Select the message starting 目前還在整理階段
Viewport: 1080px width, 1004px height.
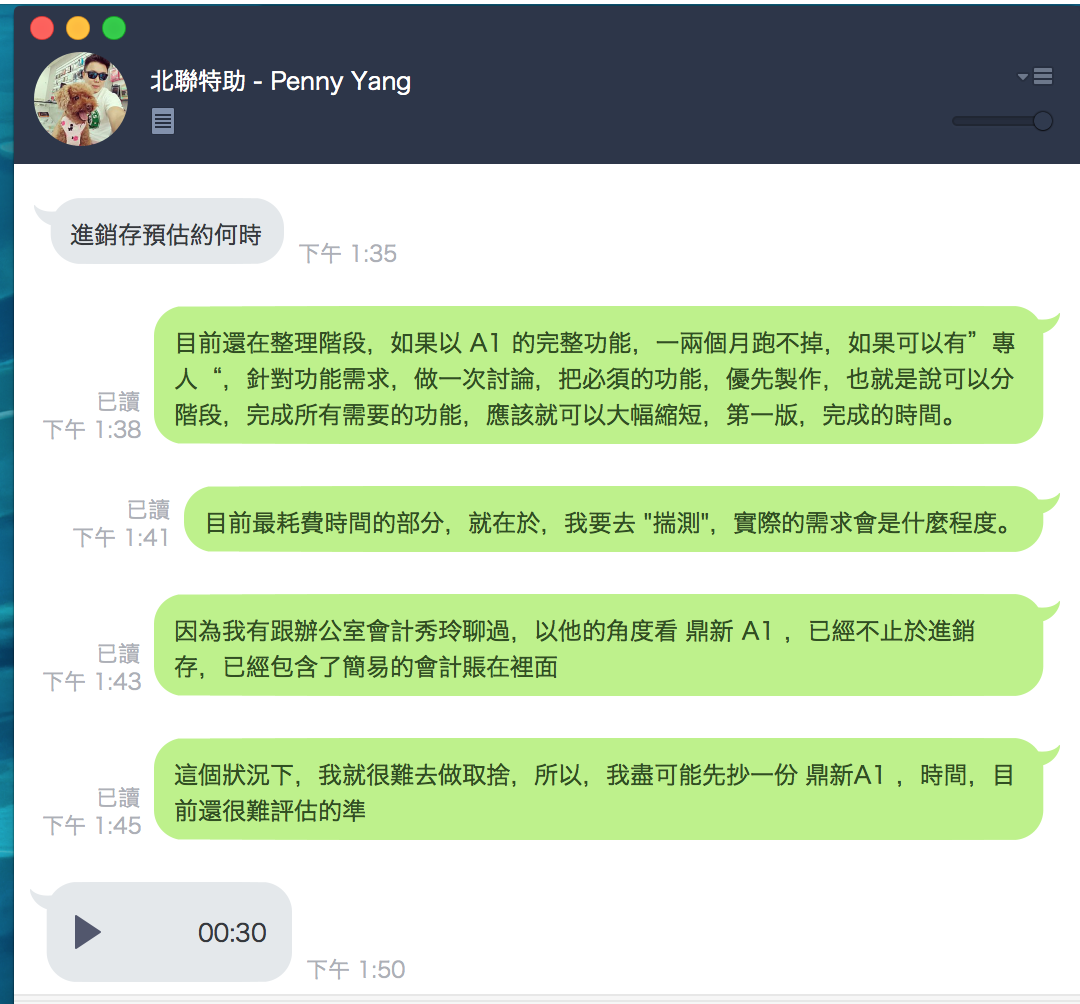click(598, 375)
